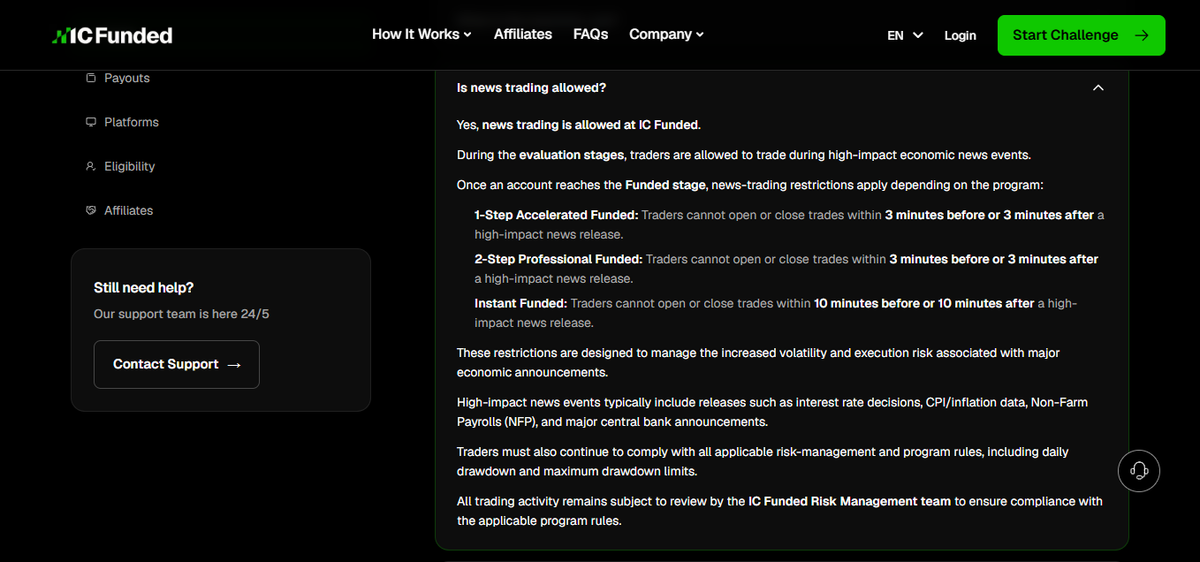Click 'Our support team is here 24/5'
The height and width of the screenshot is (562, 1200).
click(182, 314)
